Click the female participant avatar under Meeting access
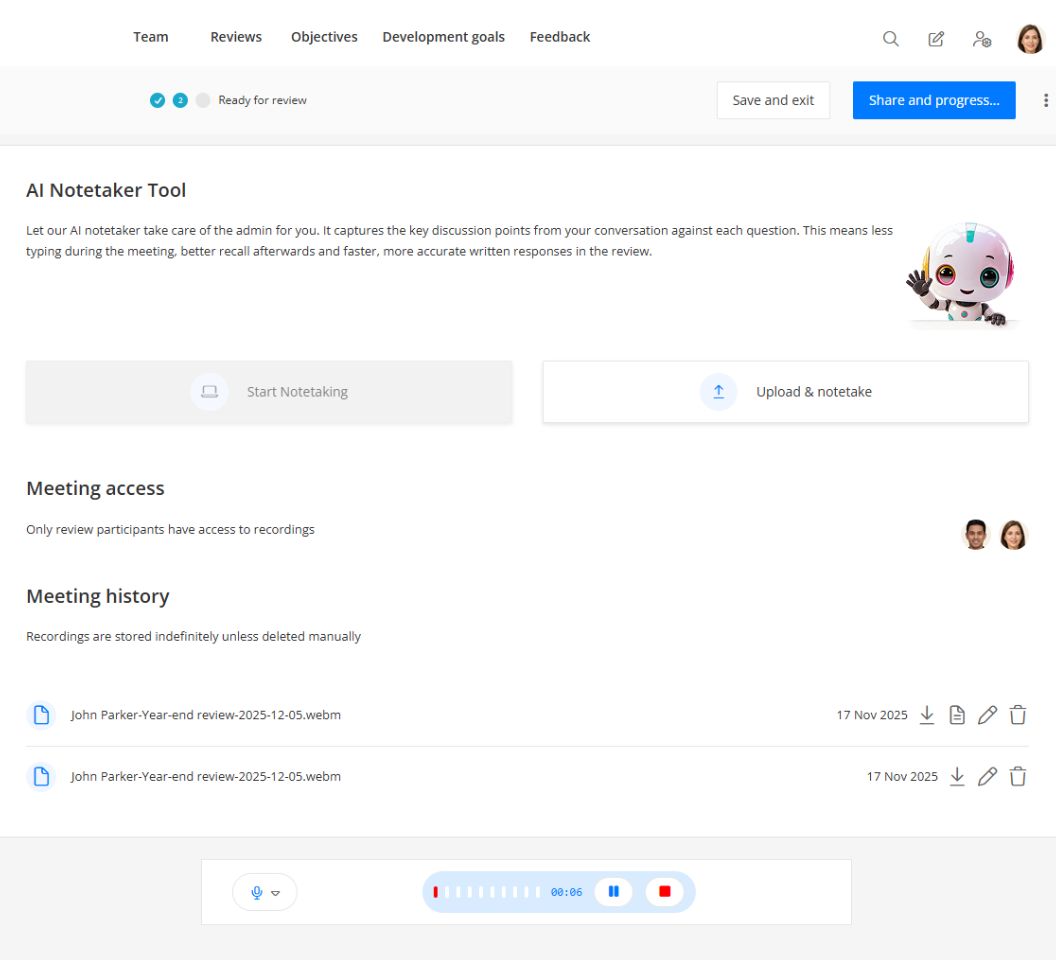This screenshot has width=1056, height=960. (x=1013, y=535)
